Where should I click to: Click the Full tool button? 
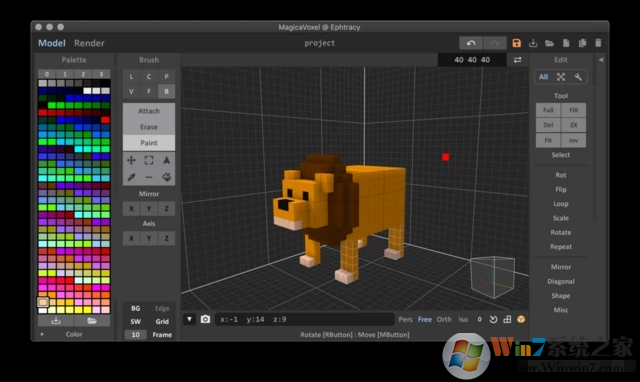pos(548,110)
